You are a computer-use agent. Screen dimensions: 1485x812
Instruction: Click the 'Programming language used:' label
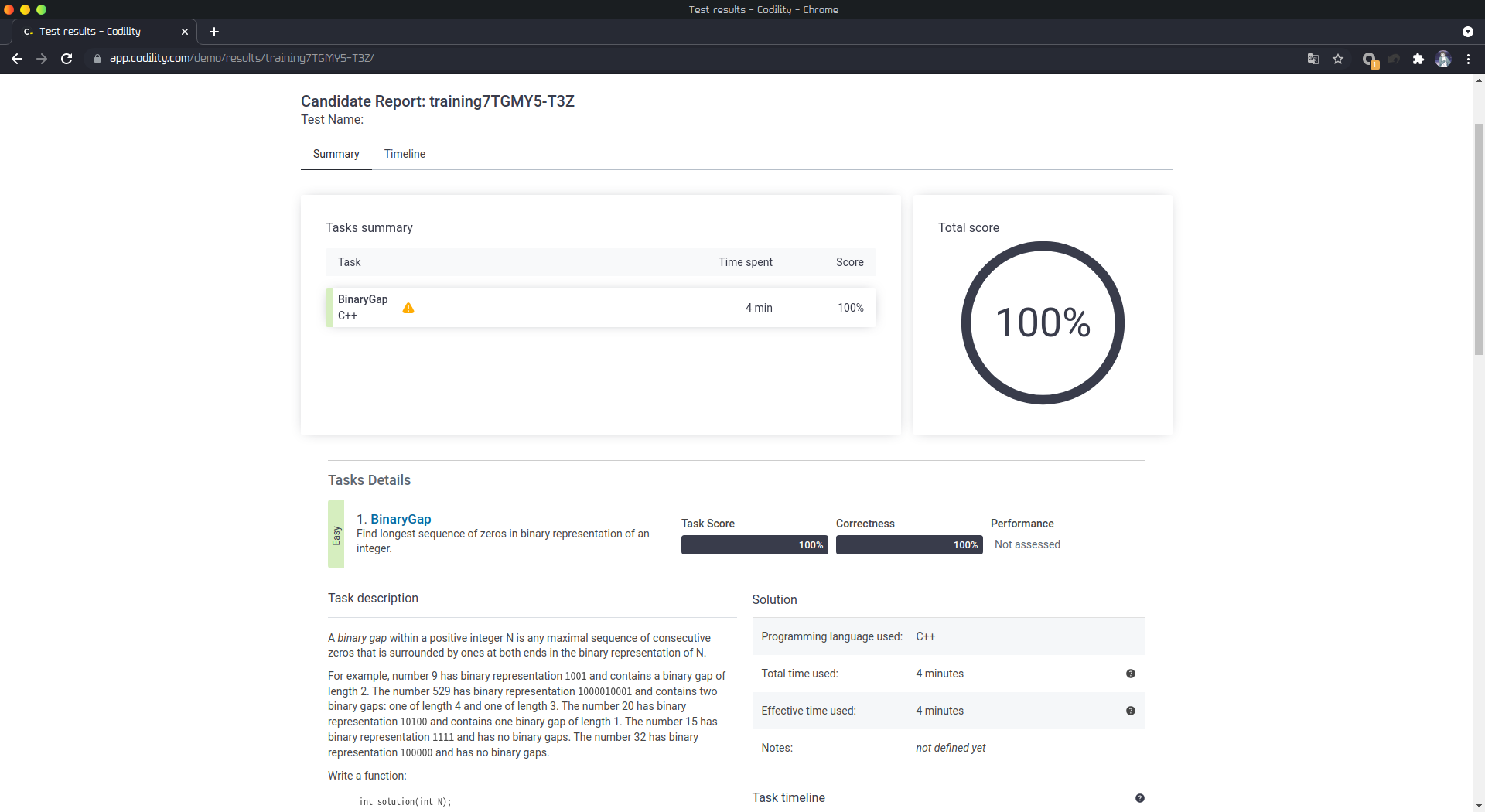[831, 636]
